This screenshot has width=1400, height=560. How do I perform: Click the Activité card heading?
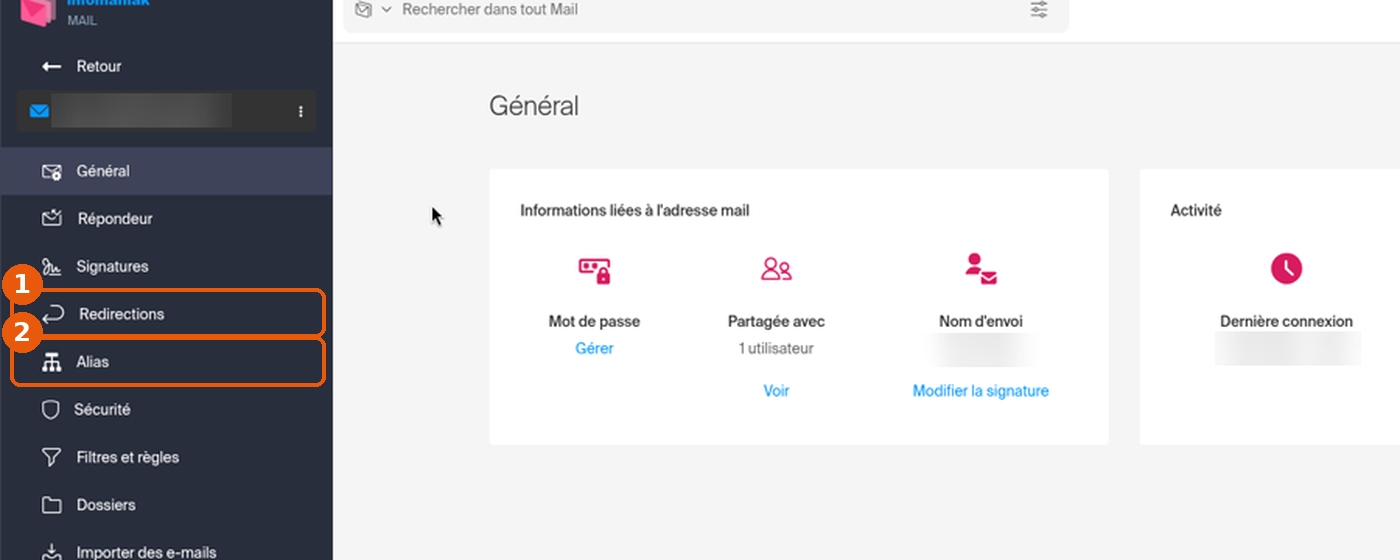click(1196, 211)
